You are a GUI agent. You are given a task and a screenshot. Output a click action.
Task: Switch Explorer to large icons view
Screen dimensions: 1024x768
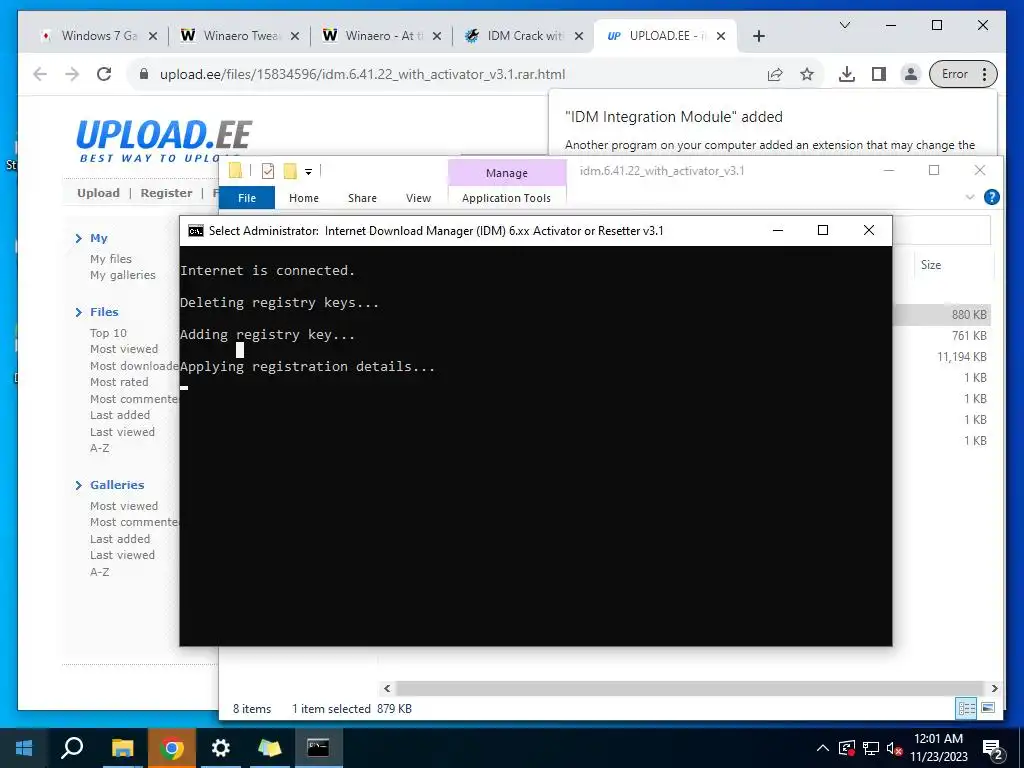(x=988, y=708)
